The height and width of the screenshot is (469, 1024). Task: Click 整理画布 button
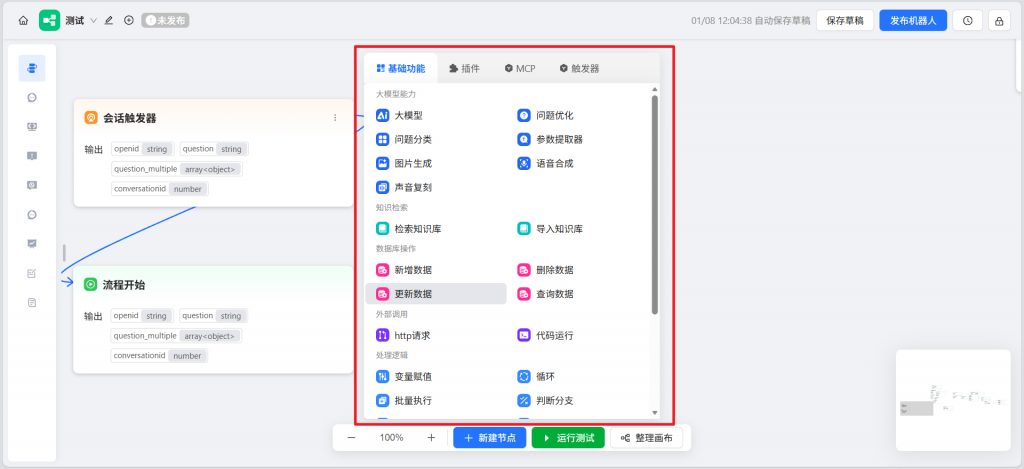click(x=647, y=438)
